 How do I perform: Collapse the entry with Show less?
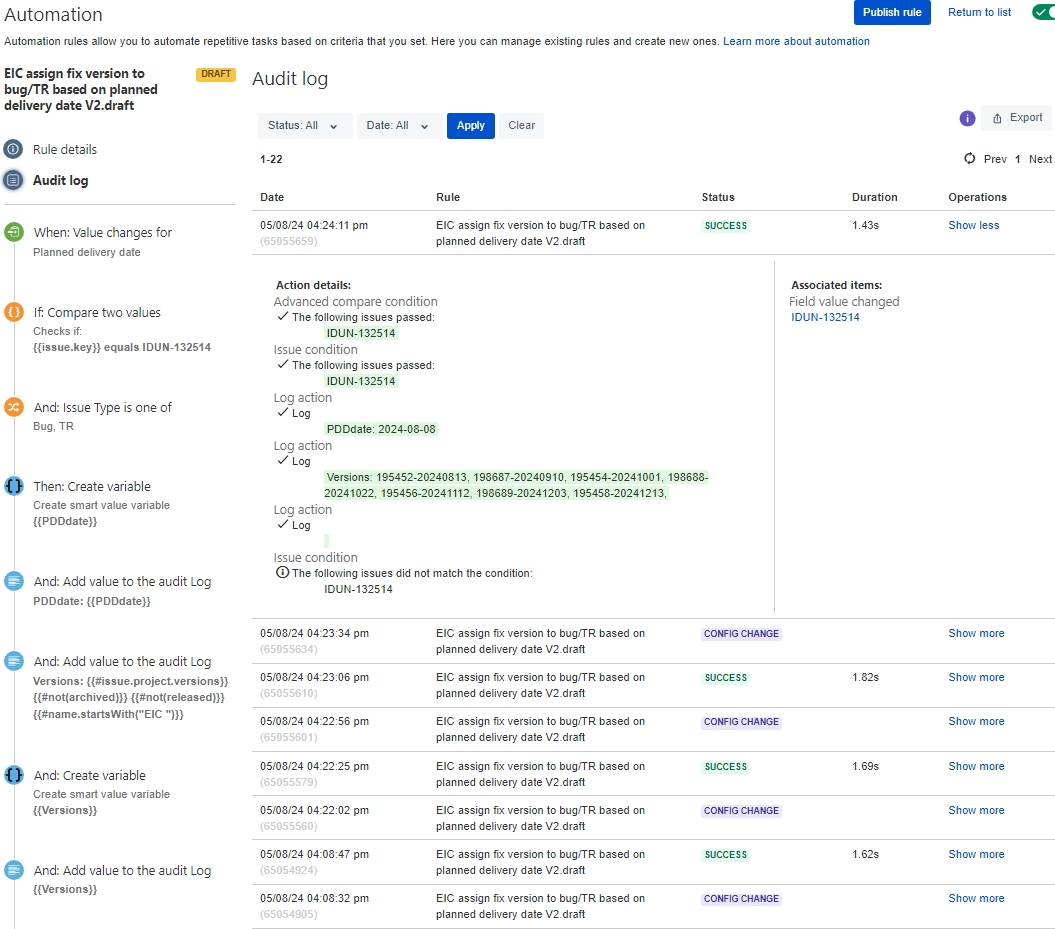(974, 225)
